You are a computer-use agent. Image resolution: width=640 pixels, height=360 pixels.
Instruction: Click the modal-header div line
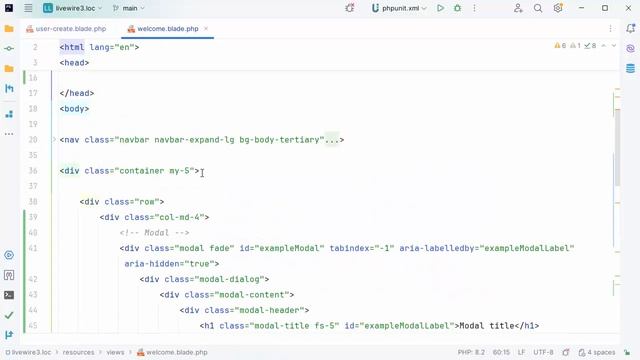pos(244,310)
